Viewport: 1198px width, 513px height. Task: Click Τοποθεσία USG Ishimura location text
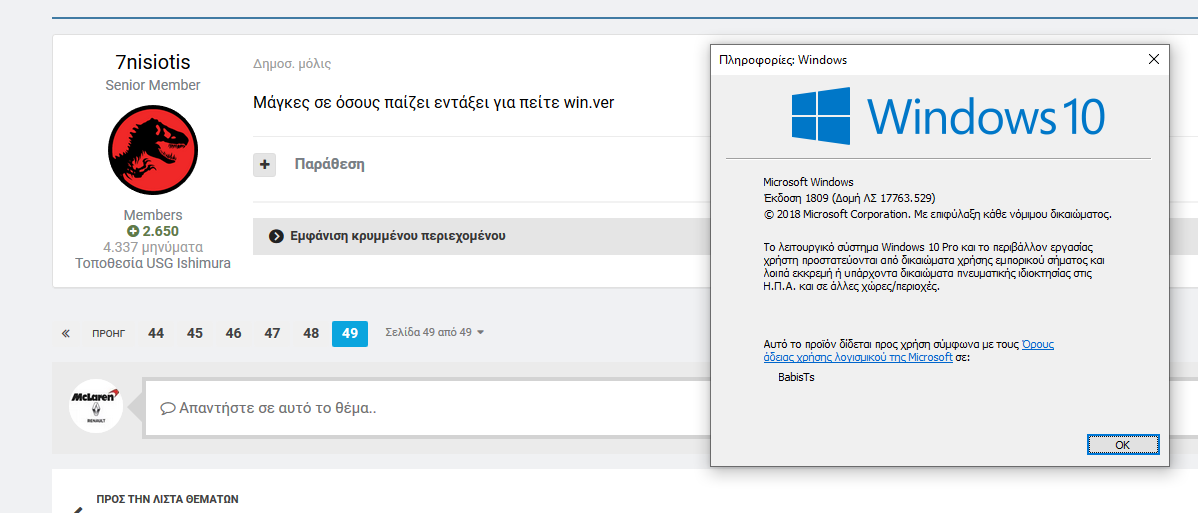[x=153, y=263]
